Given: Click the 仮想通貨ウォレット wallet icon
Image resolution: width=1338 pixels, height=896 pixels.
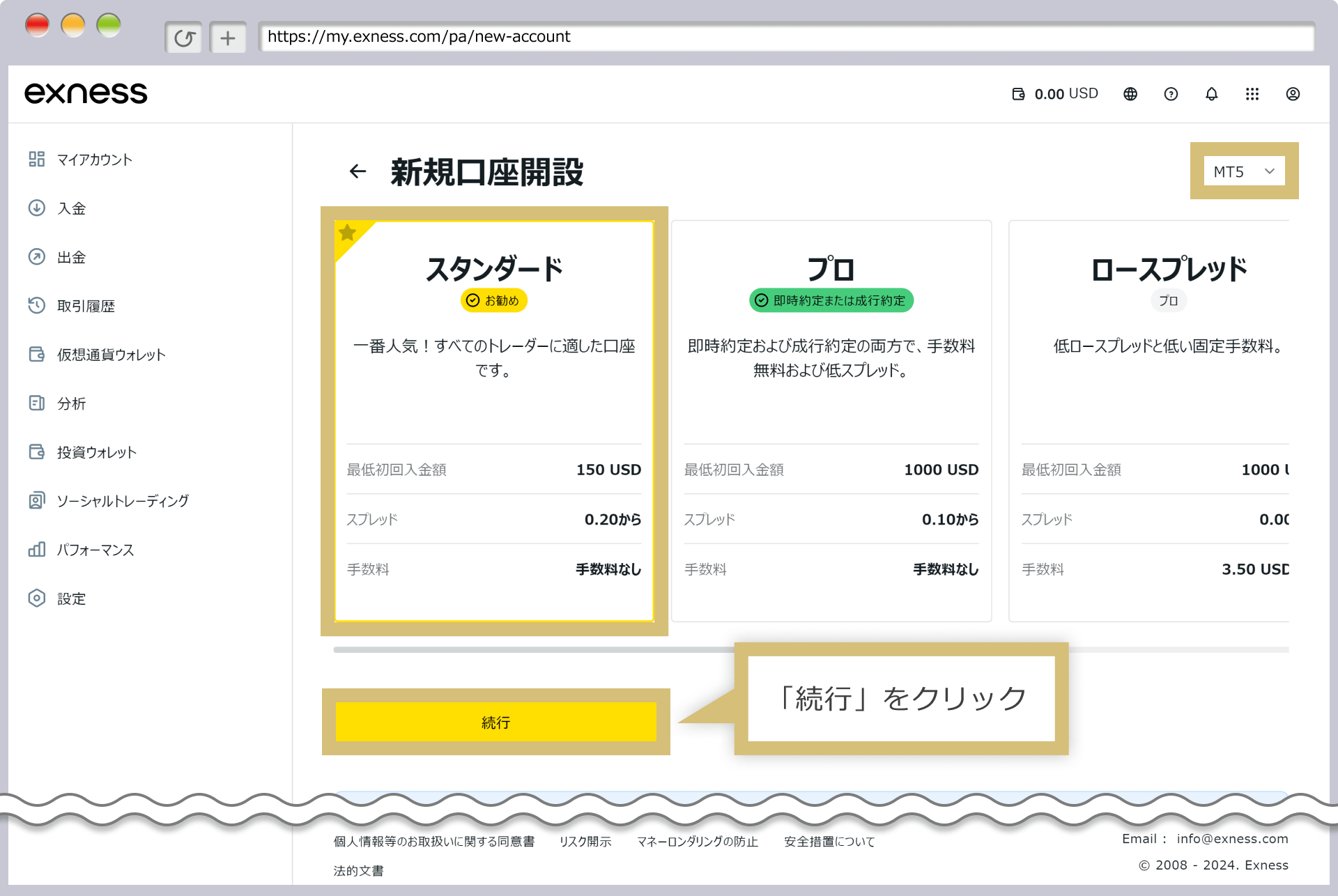Looking at the screenshot, I should pyautogui.click(x=37, y=354).
